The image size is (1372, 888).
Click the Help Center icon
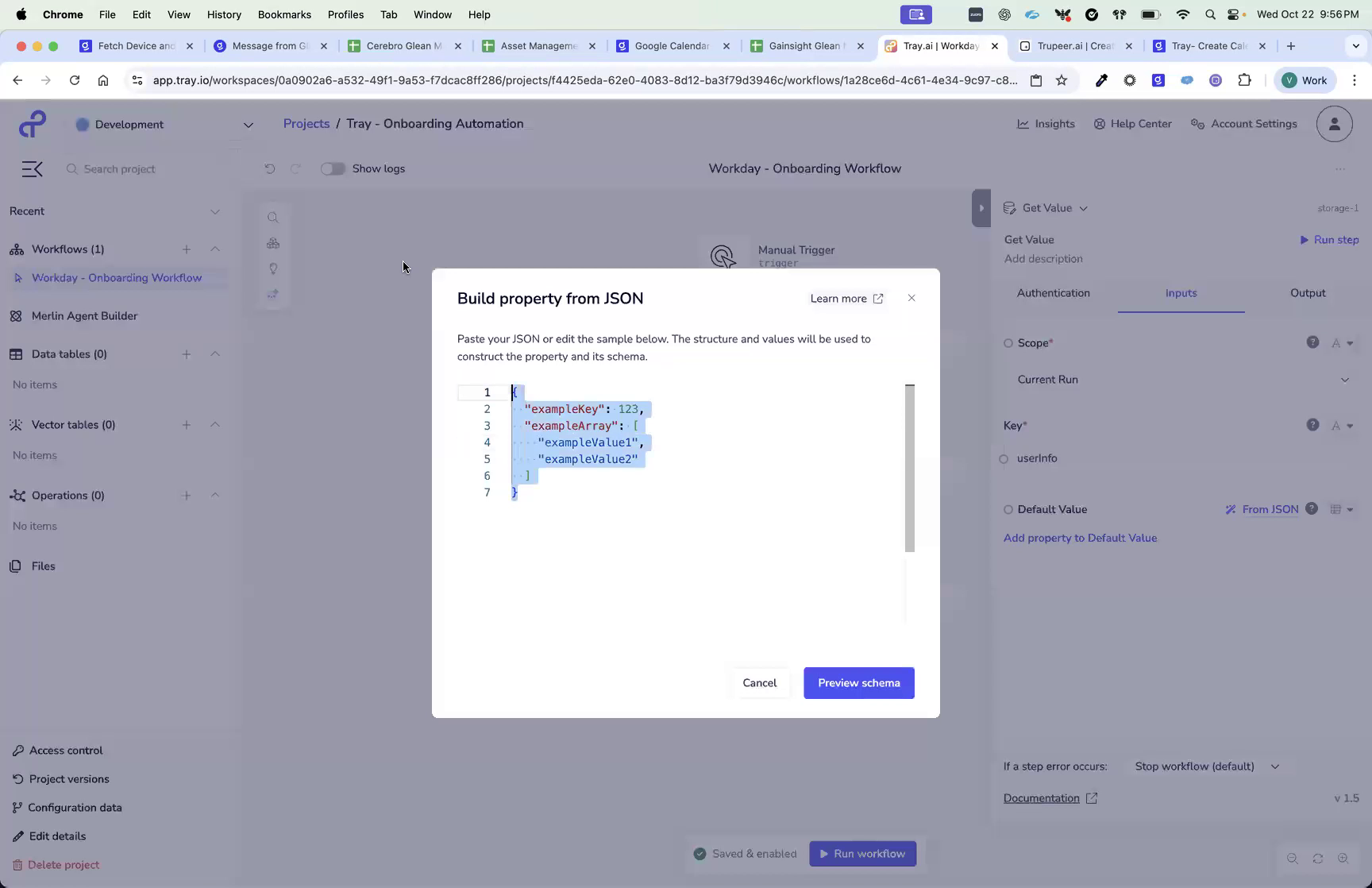(1100, 123)
